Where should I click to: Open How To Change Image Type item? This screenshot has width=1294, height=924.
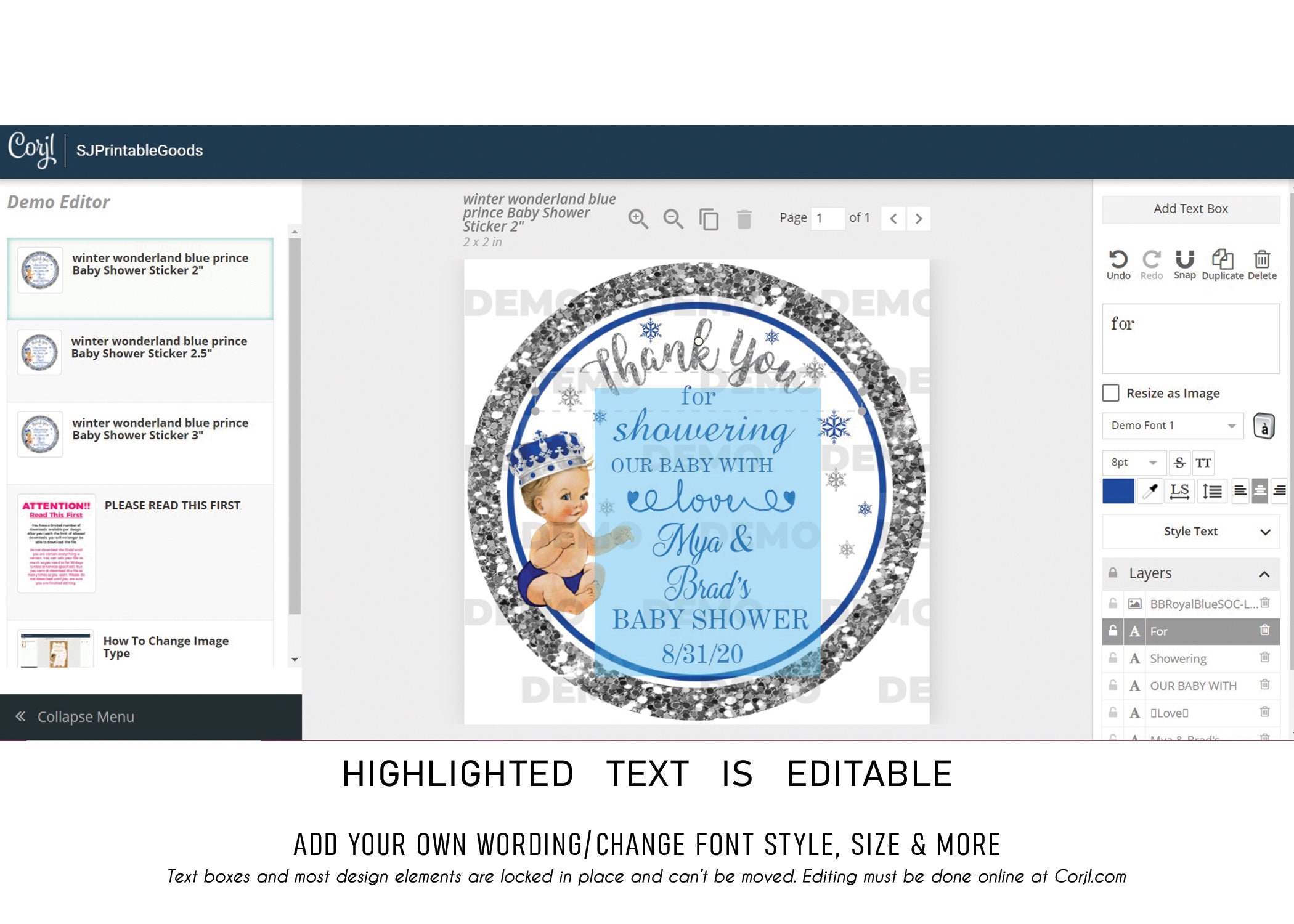[140, 644]
